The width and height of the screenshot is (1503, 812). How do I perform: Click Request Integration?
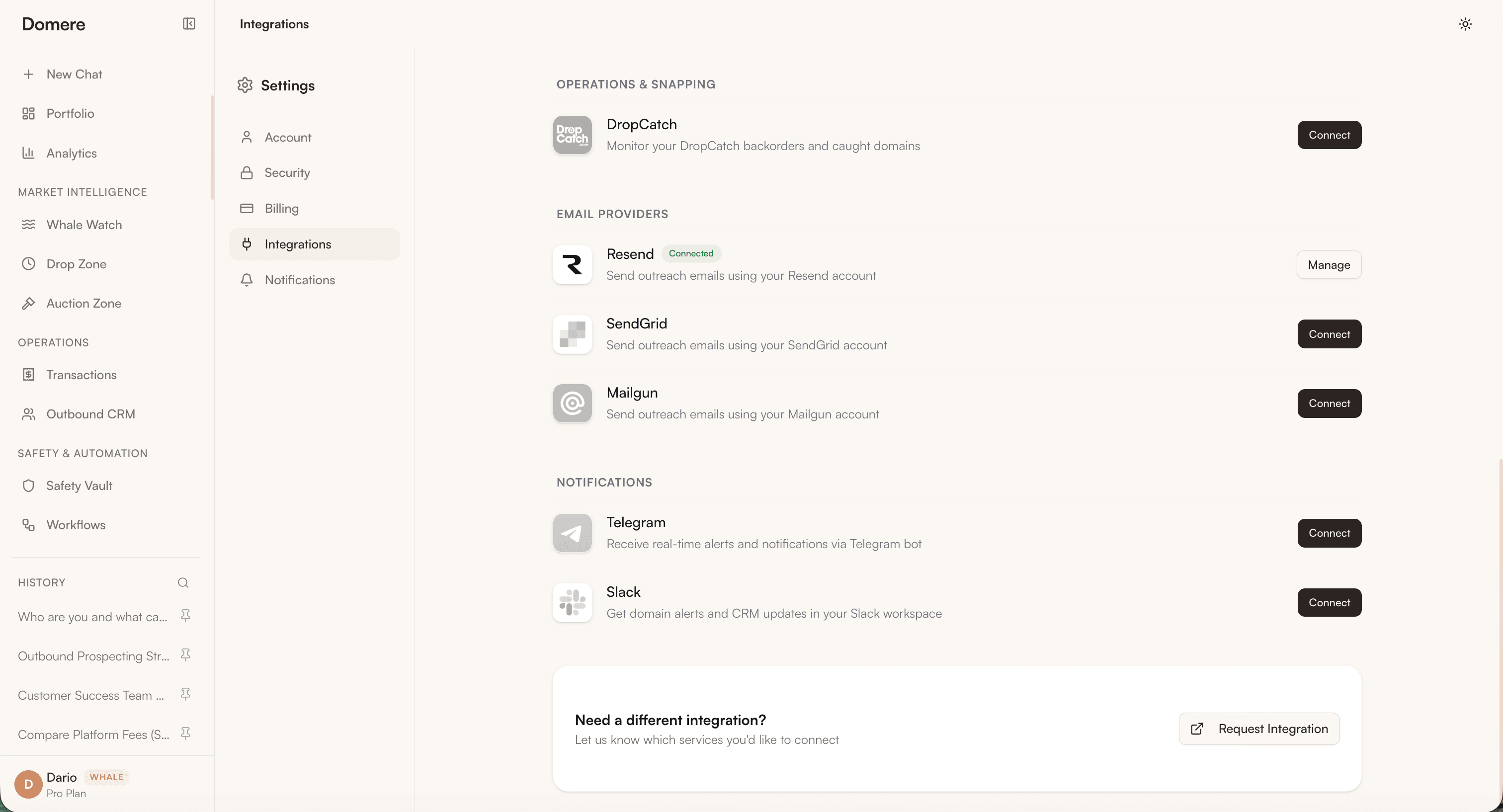(1258, 728)
